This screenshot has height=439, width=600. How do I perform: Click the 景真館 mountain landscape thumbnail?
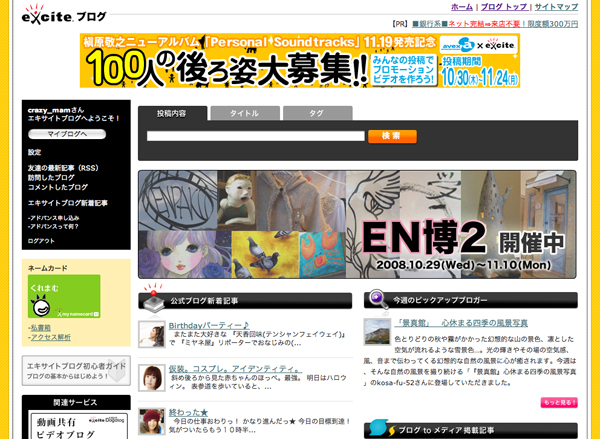pyautogui.click(x=377, y=331)
